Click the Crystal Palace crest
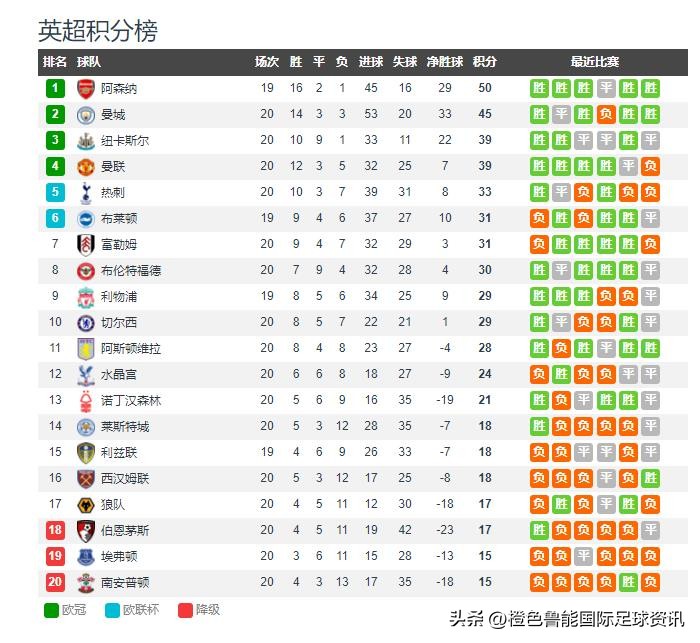This screenshot has width=700, height=643. pos(85,374)
